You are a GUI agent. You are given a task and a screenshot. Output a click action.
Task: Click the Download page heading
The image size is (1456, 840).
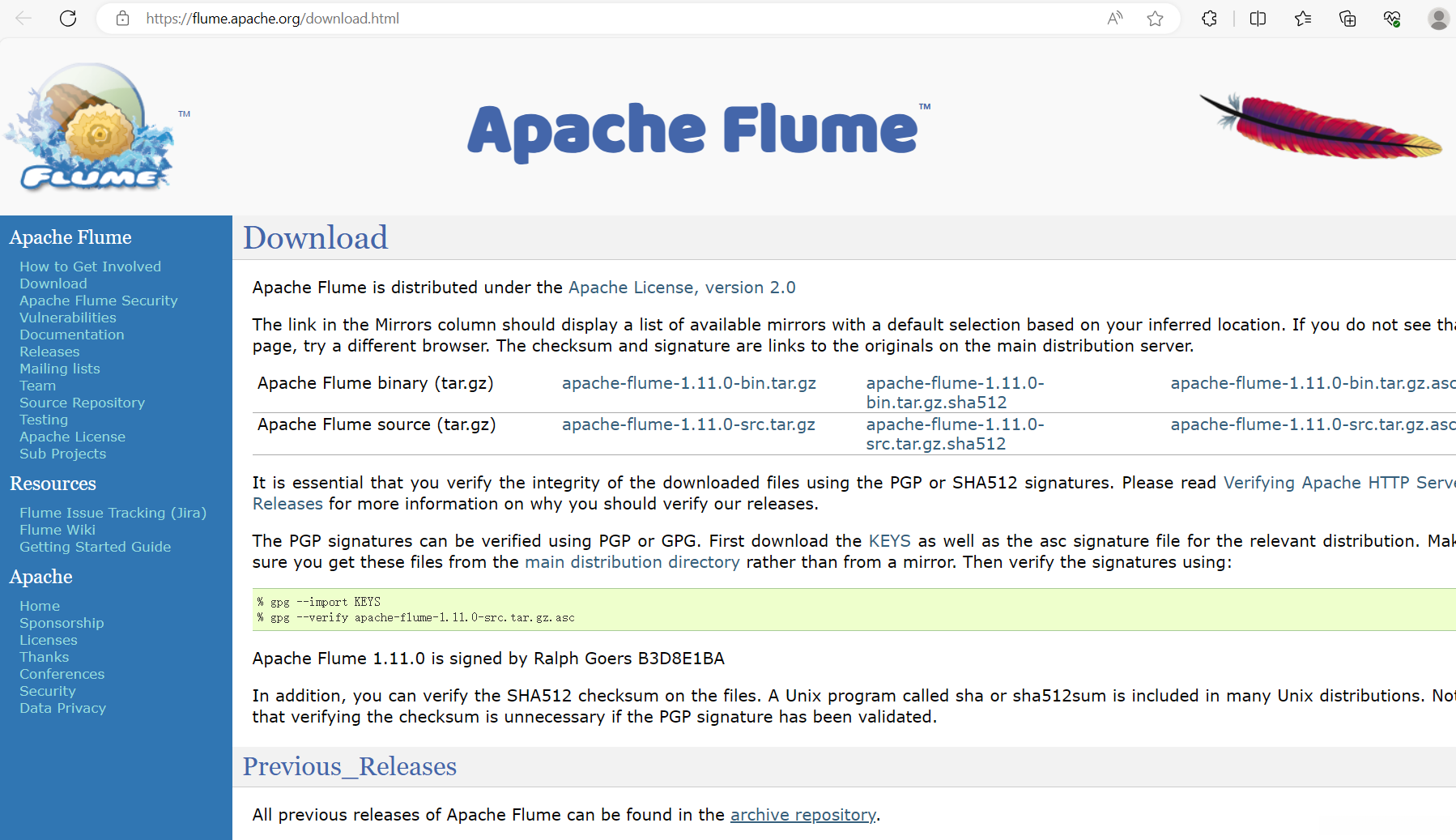pos(316,237)
